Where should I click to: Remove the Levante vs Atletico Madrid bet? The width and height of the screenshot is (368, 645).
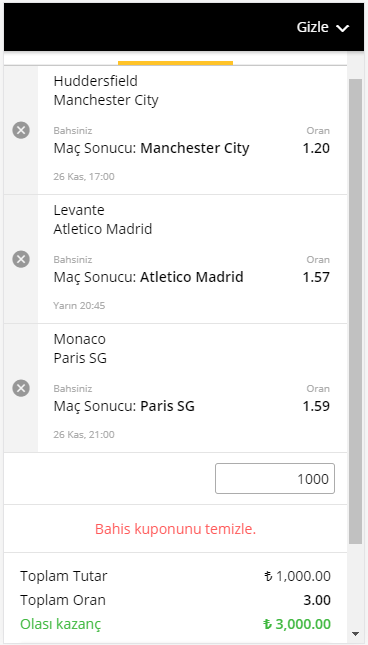21,259
